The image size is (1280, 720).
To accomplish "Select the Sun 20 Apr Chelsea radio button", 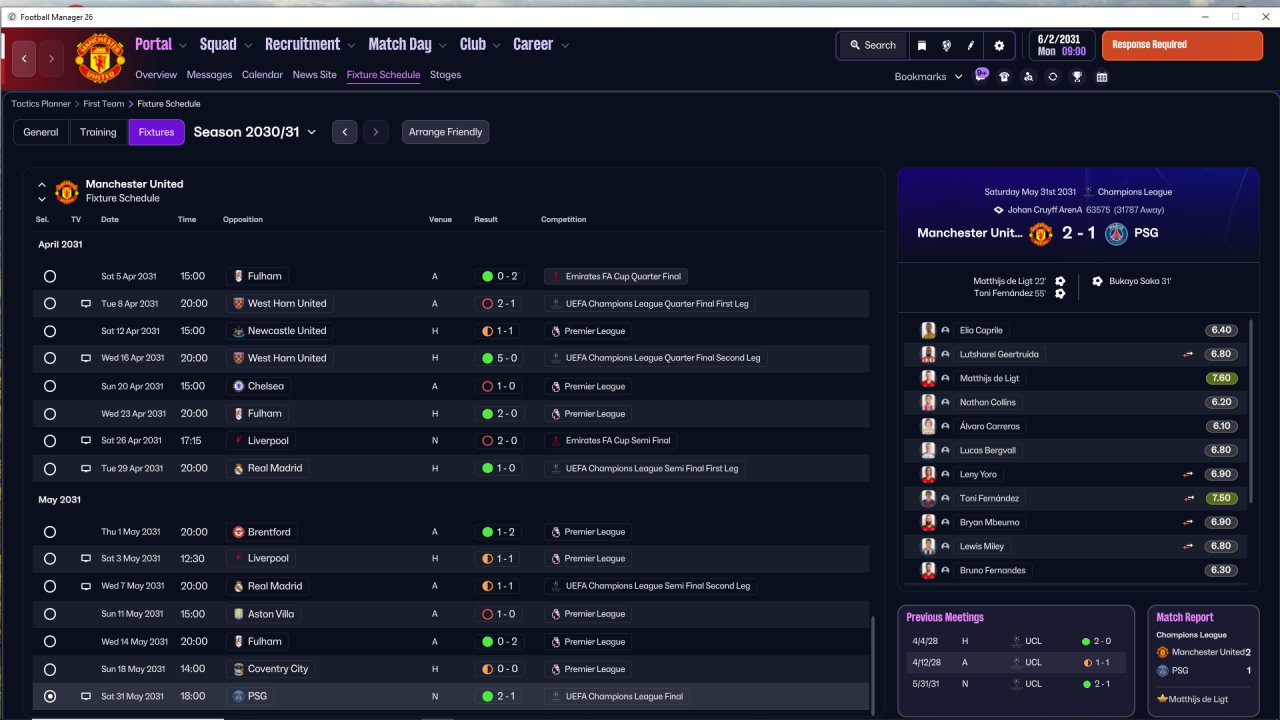I will (x=50, y=386).
